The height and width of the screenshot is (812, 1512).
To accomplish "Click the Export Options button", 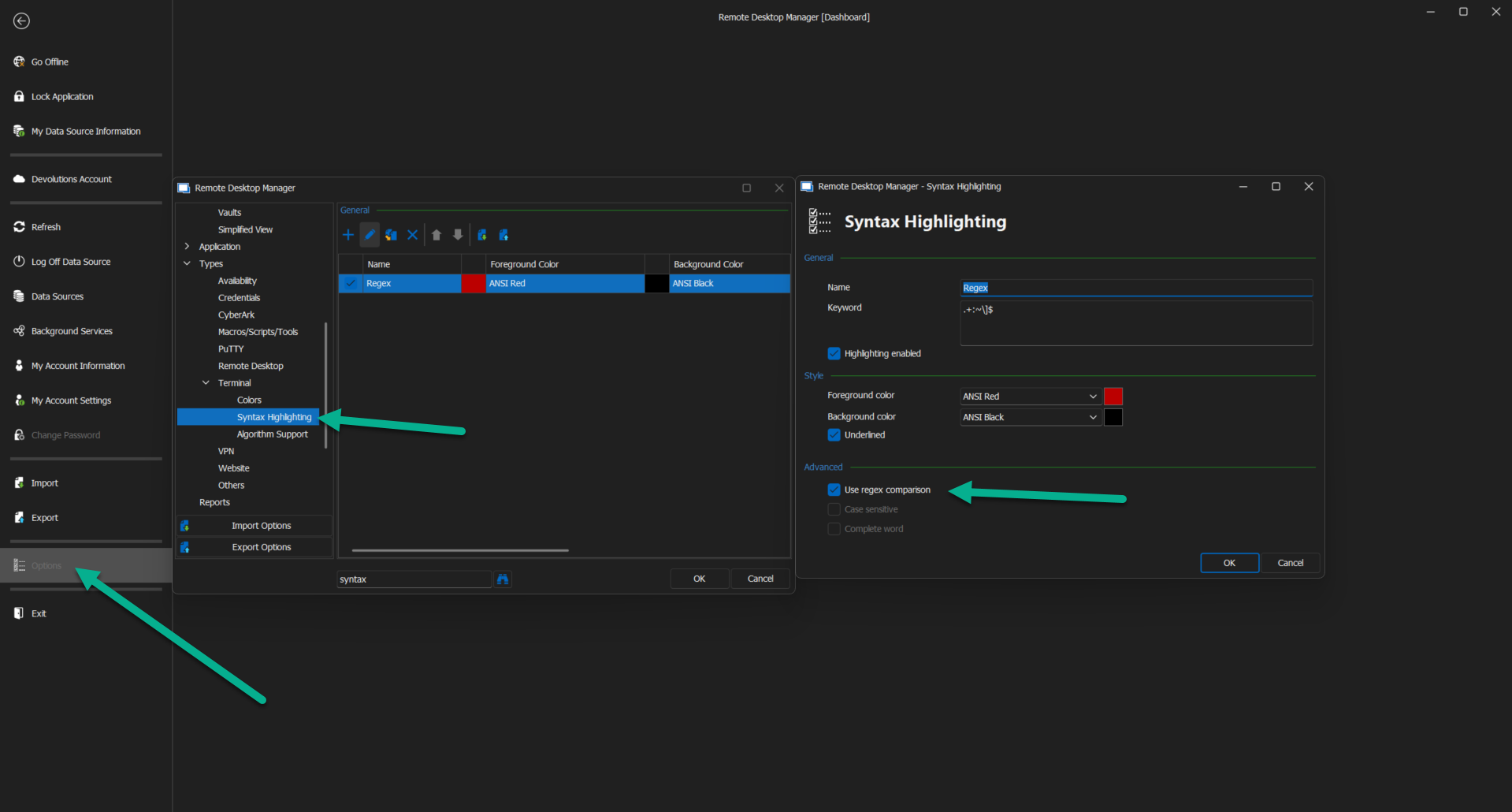I will pyautogui.click(x=254, y=547).
